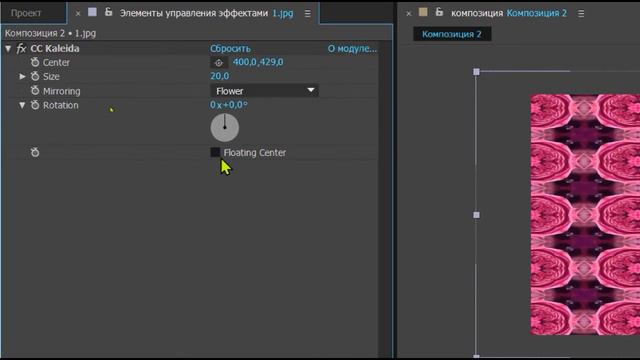Image resolution: width=640 pixels, height=360 pixels.
Task: Click the lock icon on the composition panel
Action: pyautogui.click(x=439, y=12)
